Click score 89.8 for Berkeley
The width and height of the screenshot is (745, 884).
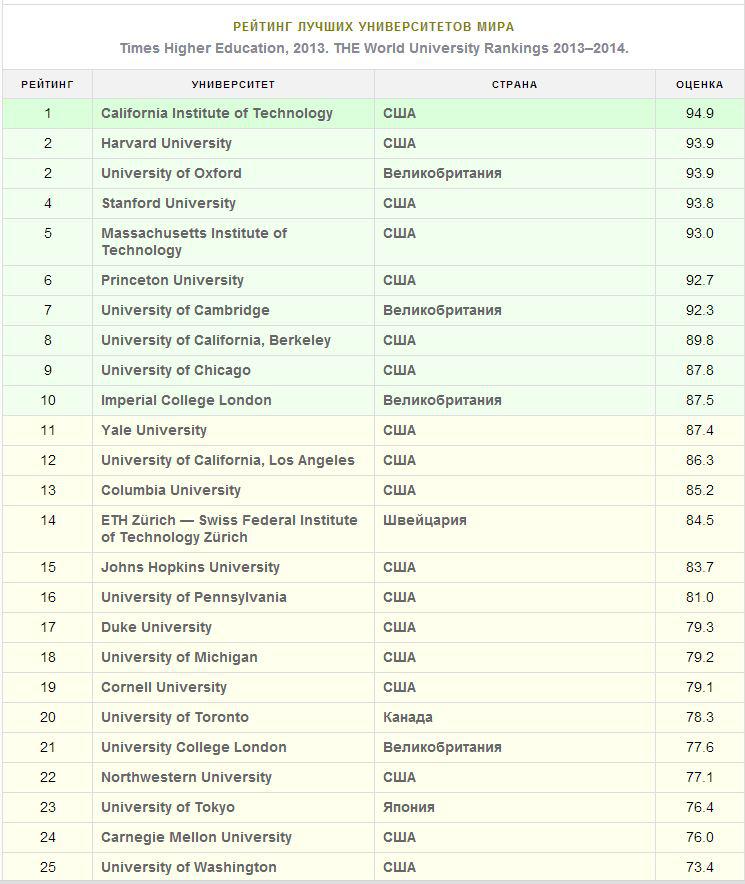pos(699,340)
